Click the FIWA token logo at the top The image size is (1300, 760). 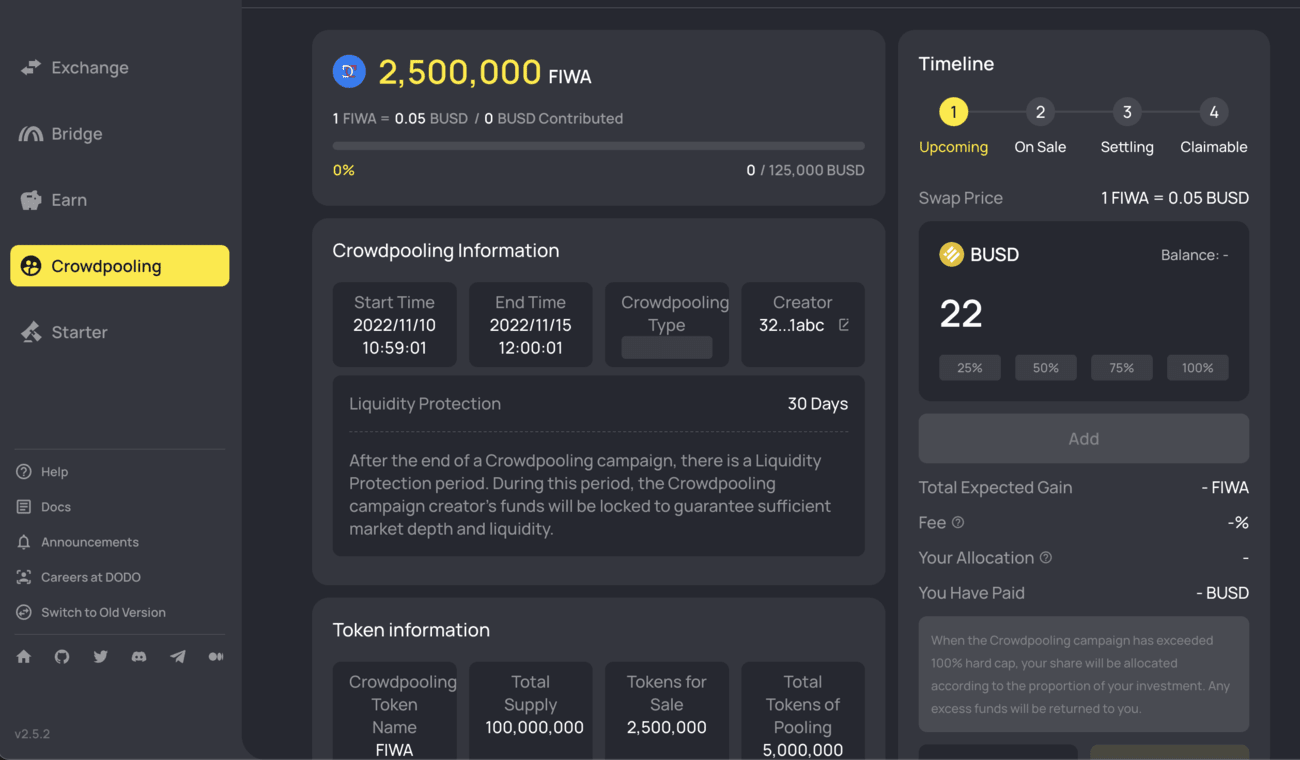(349, 71)
